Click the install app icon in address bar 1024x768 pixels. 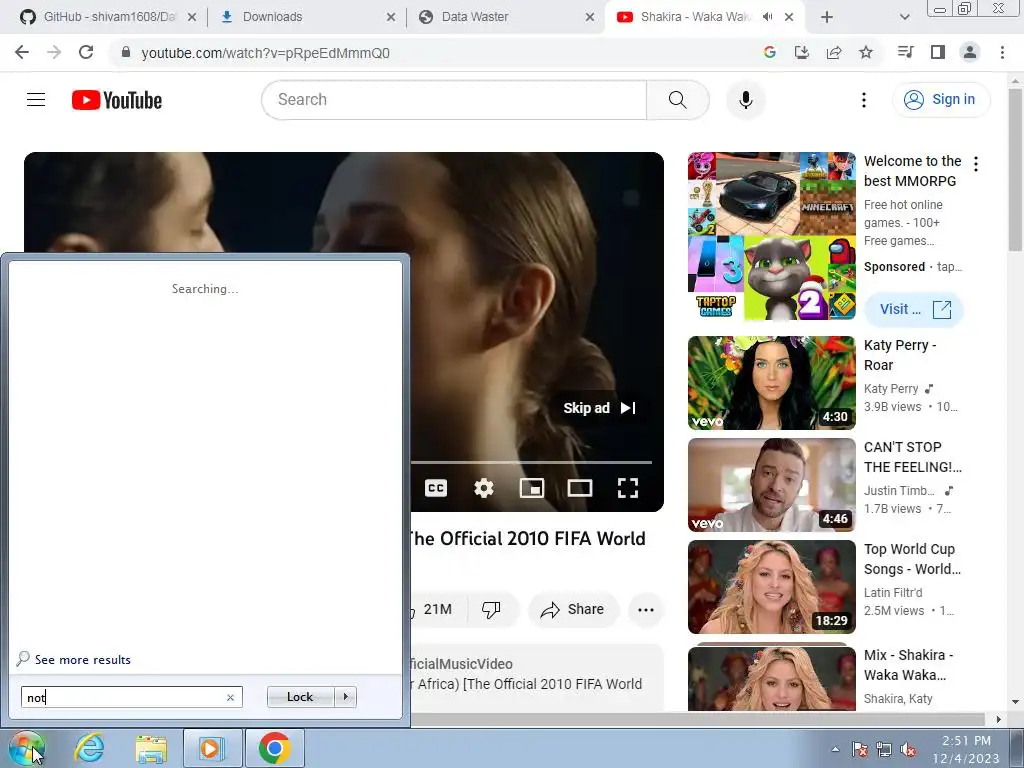[801, 53]
